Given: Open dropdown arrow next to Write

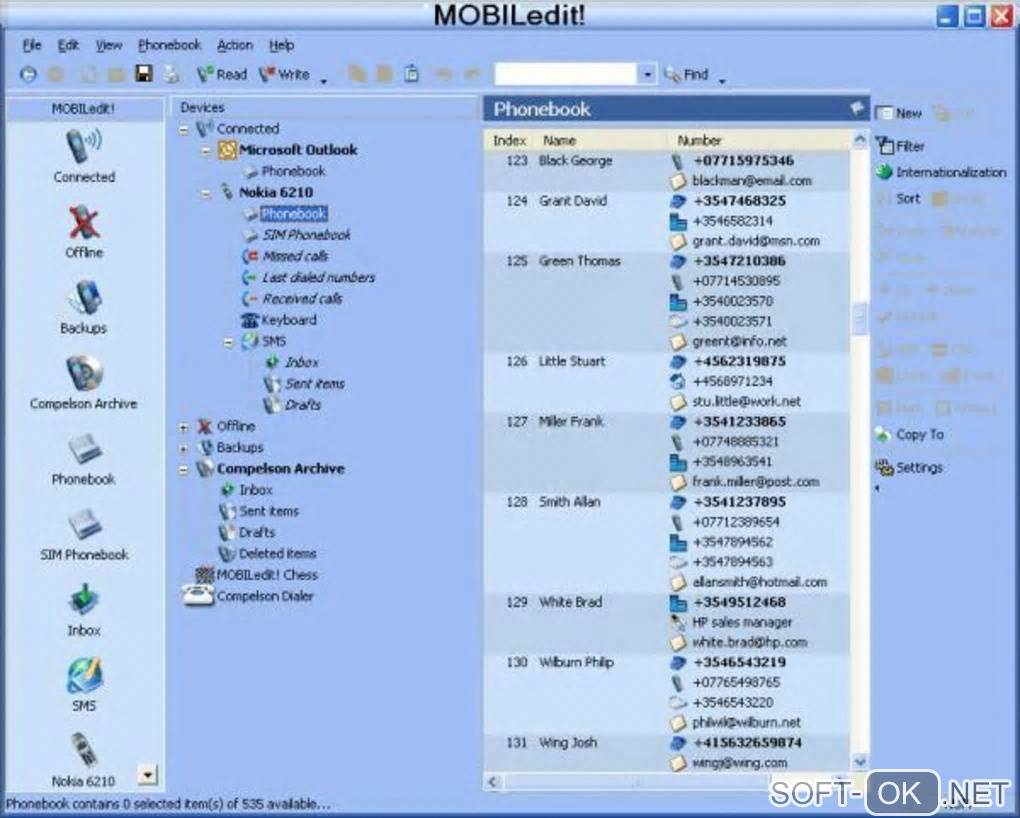Looking at the screenshot, I should (323, 80).
